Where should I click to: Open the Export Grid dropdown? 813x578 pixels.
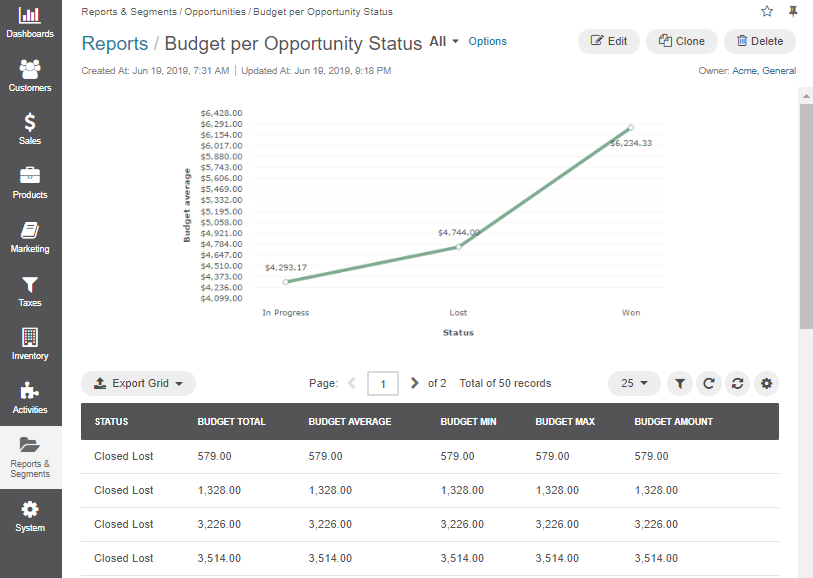pos(138,384)
